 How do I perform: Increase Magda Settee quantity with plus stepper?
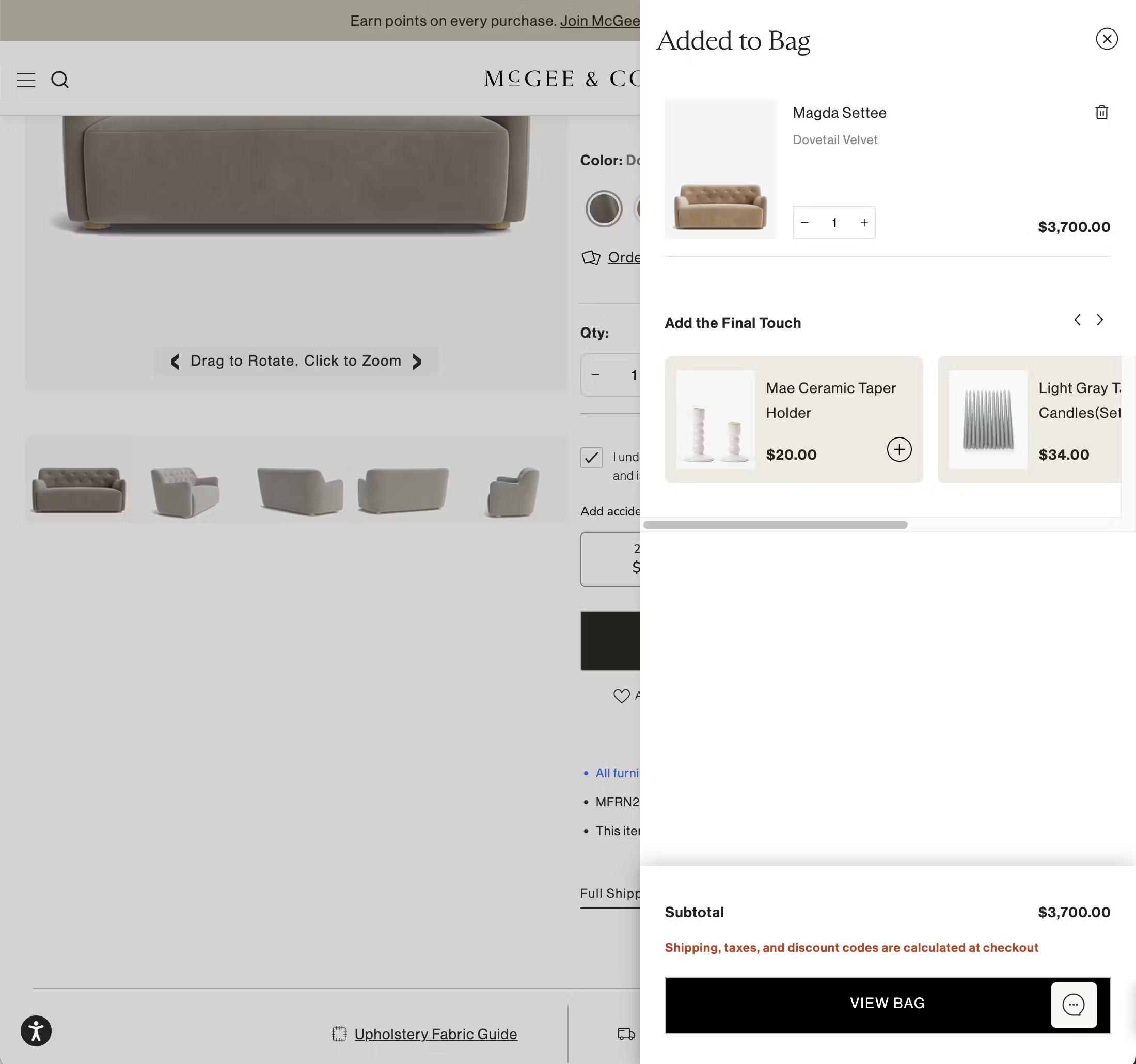863,223
